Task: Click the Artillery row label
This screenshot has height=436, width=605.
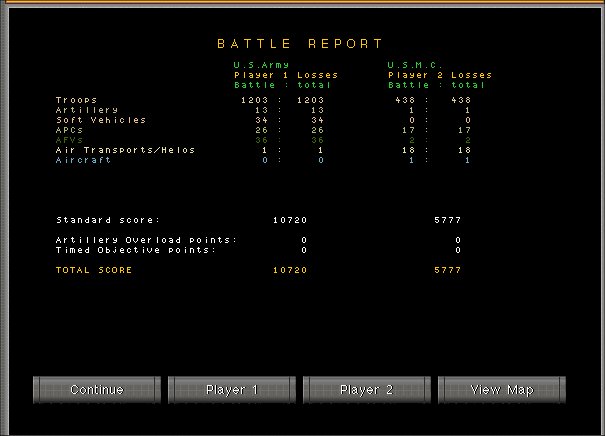Action: (87, 110)
